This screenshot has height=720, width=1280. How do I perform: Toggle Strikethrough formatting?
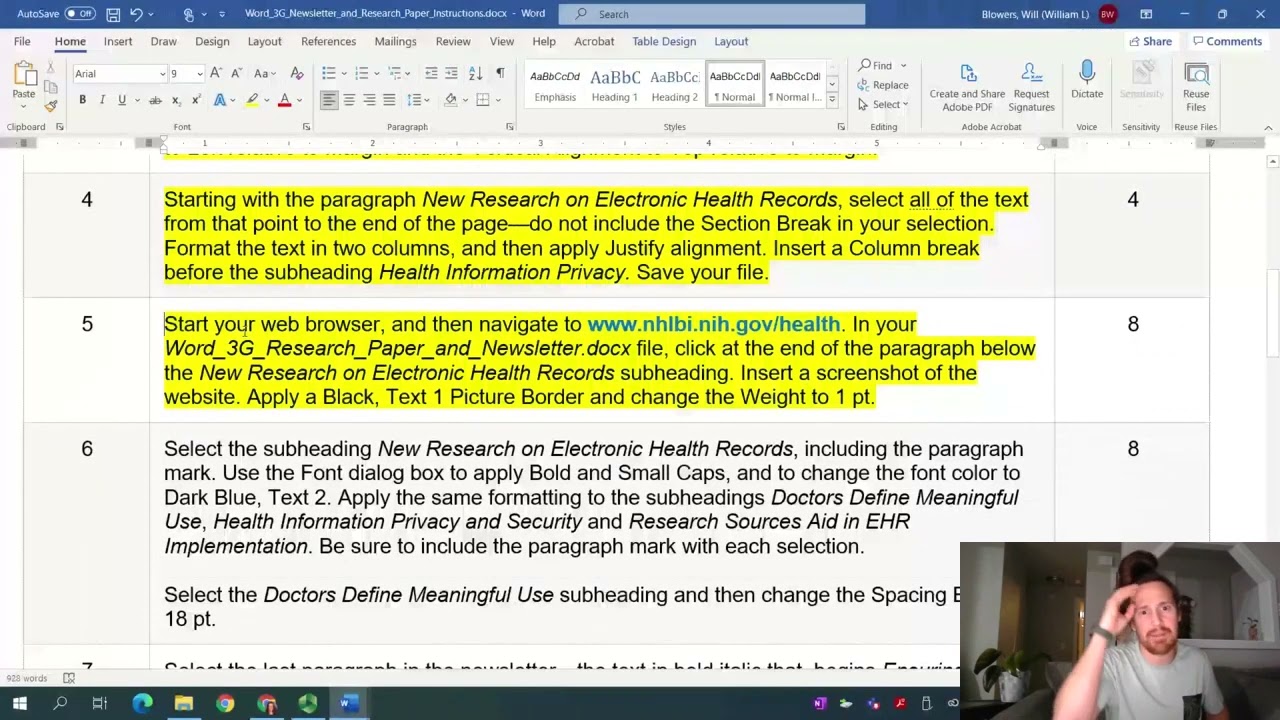(155, 100)
